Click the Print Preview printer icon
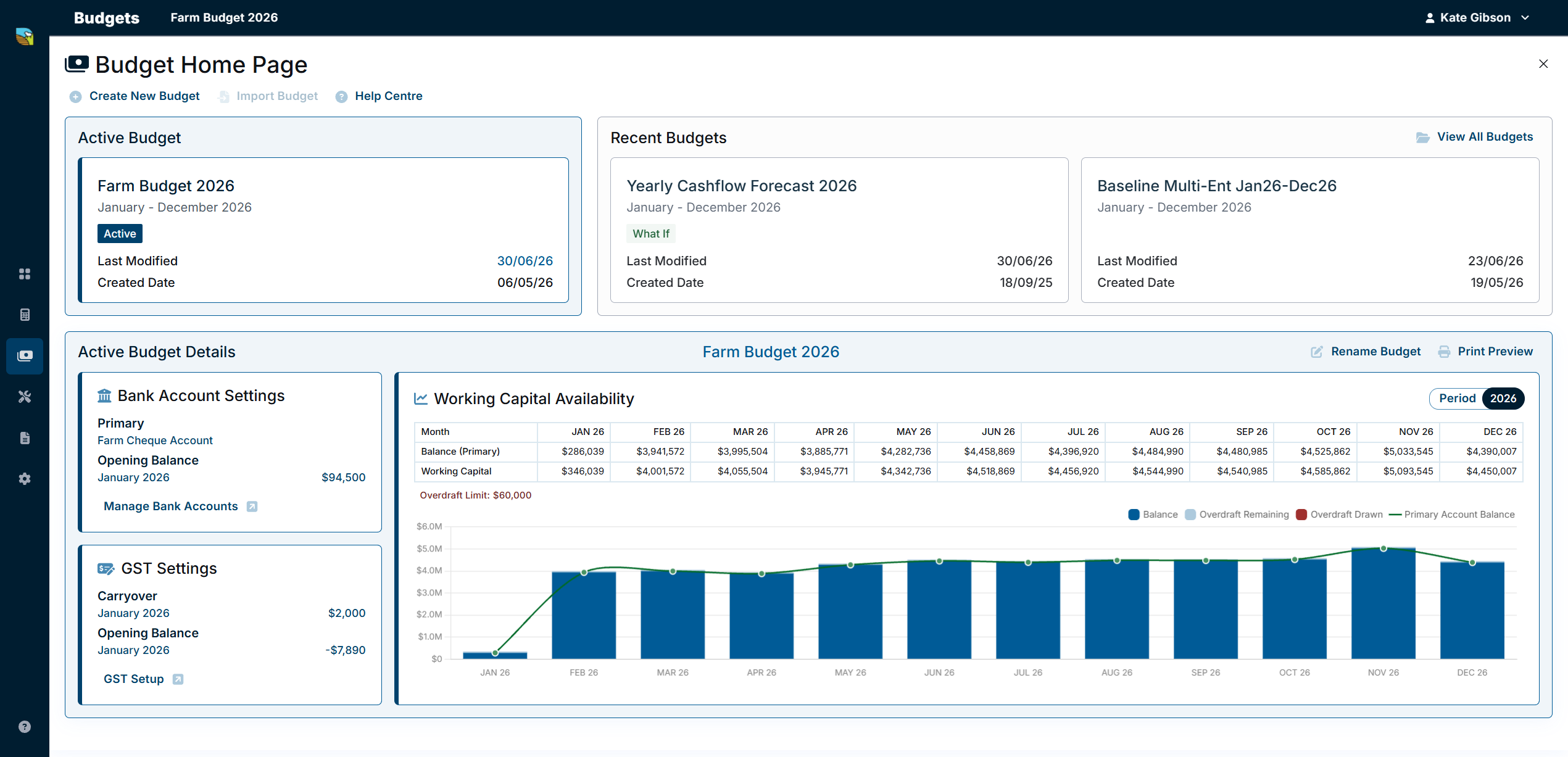The height and width of the screenshot is (757, 1568). (1444, 352)
